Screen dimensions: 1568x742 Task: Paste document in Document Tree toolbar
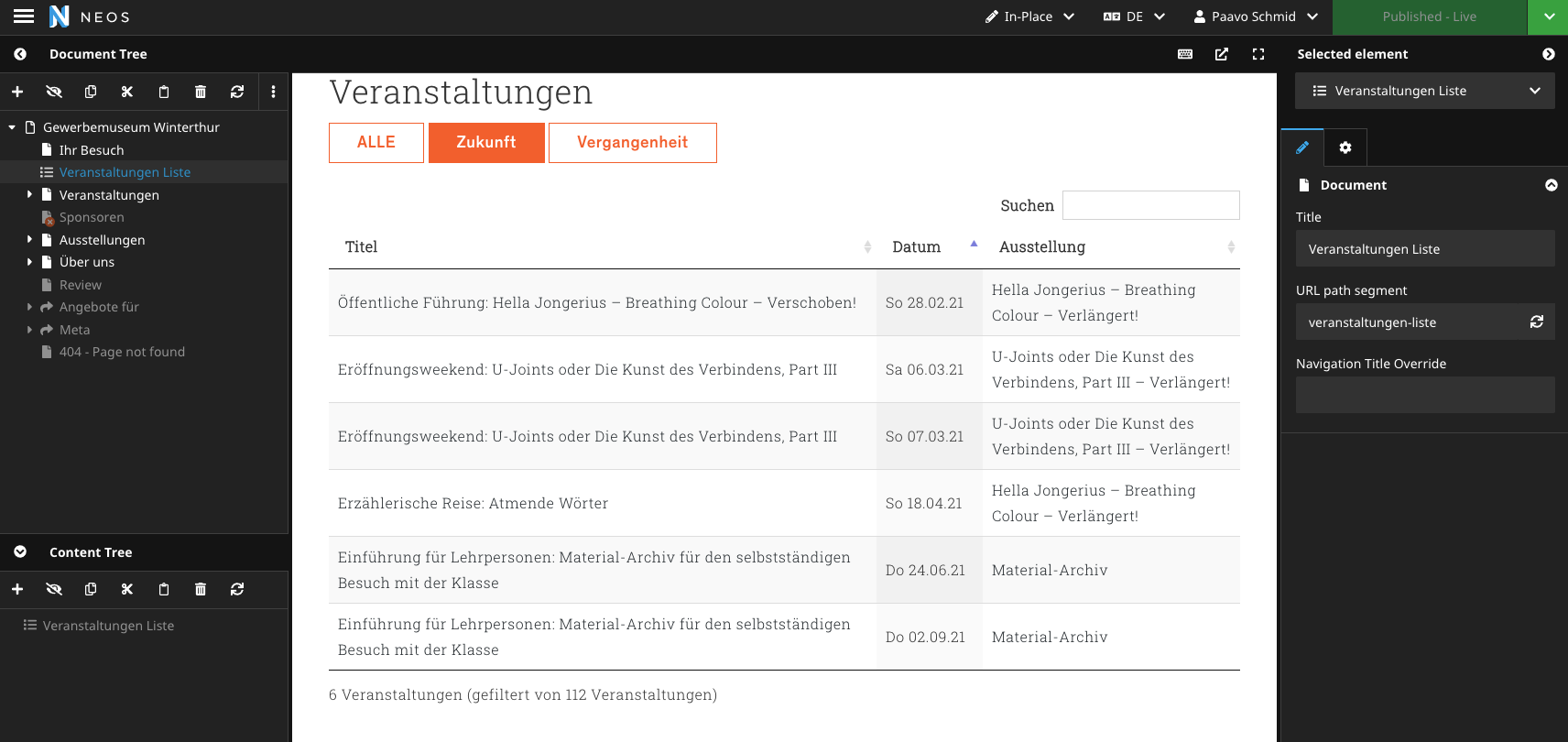point(164,92)
